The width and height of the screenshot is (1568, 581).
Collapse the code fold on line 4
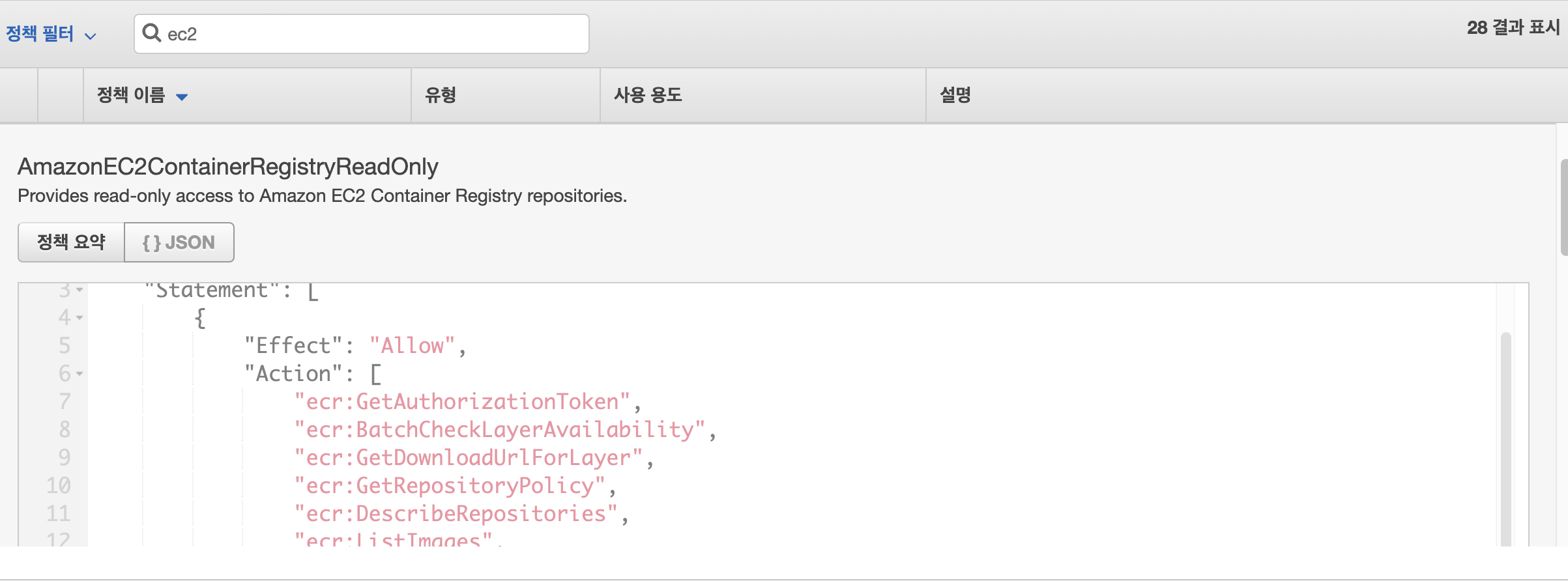pyautogui.click(x=80, y=318)
